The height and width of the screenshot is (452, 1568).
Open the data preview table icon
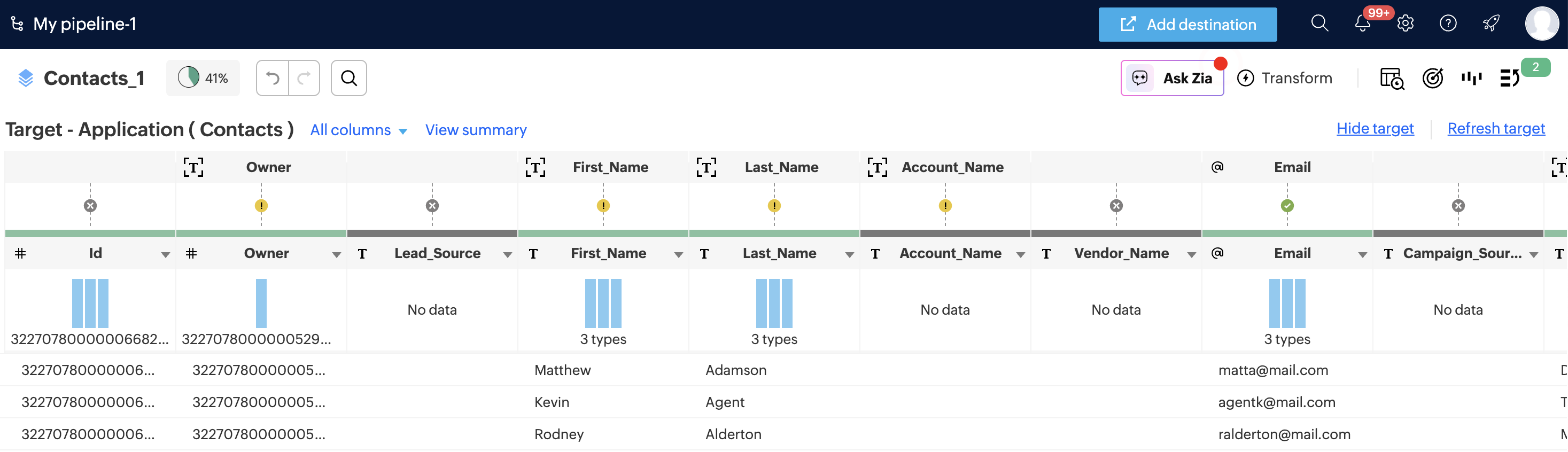tap(1392, 78)
